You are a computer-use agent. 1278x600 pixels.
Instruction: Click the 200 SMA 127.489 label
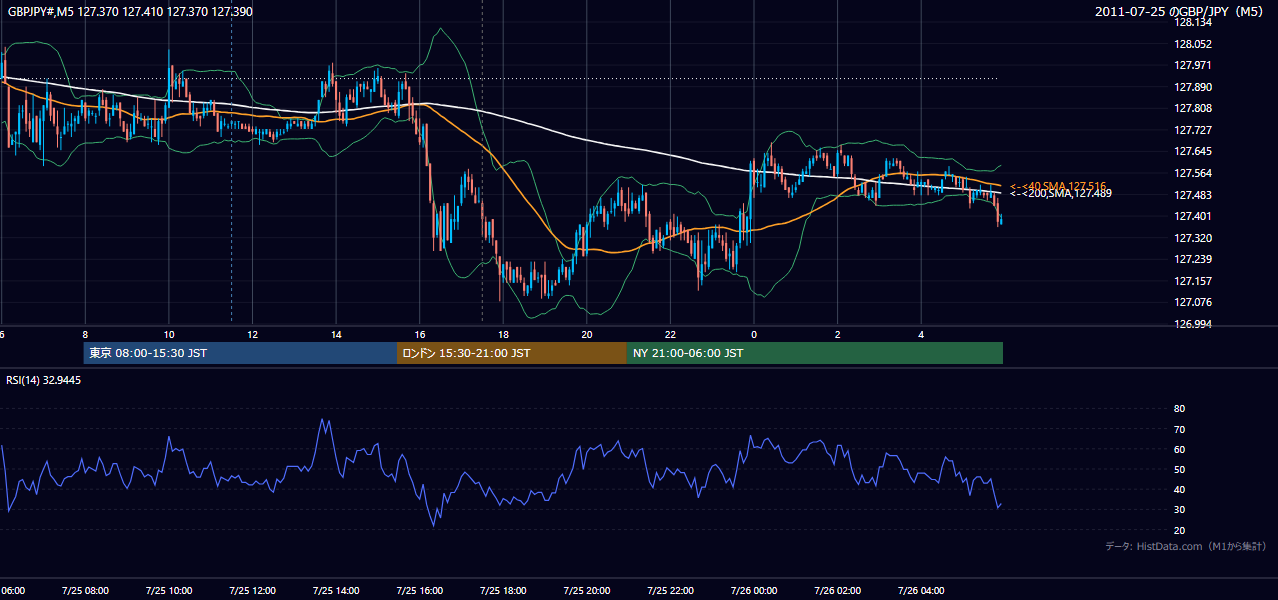coord(1060,194)
